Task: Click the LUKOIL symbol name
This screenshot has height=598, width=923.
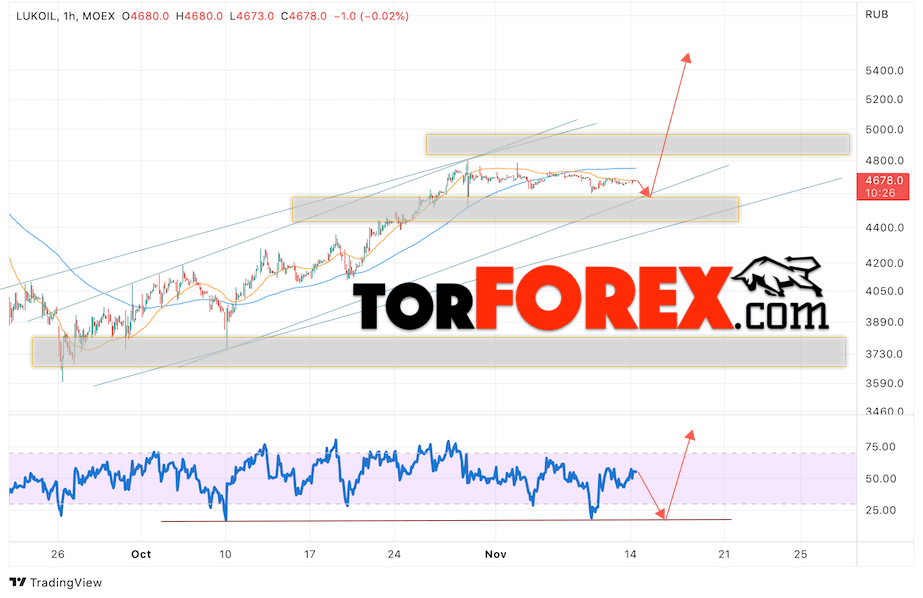Action: [36, 16]
